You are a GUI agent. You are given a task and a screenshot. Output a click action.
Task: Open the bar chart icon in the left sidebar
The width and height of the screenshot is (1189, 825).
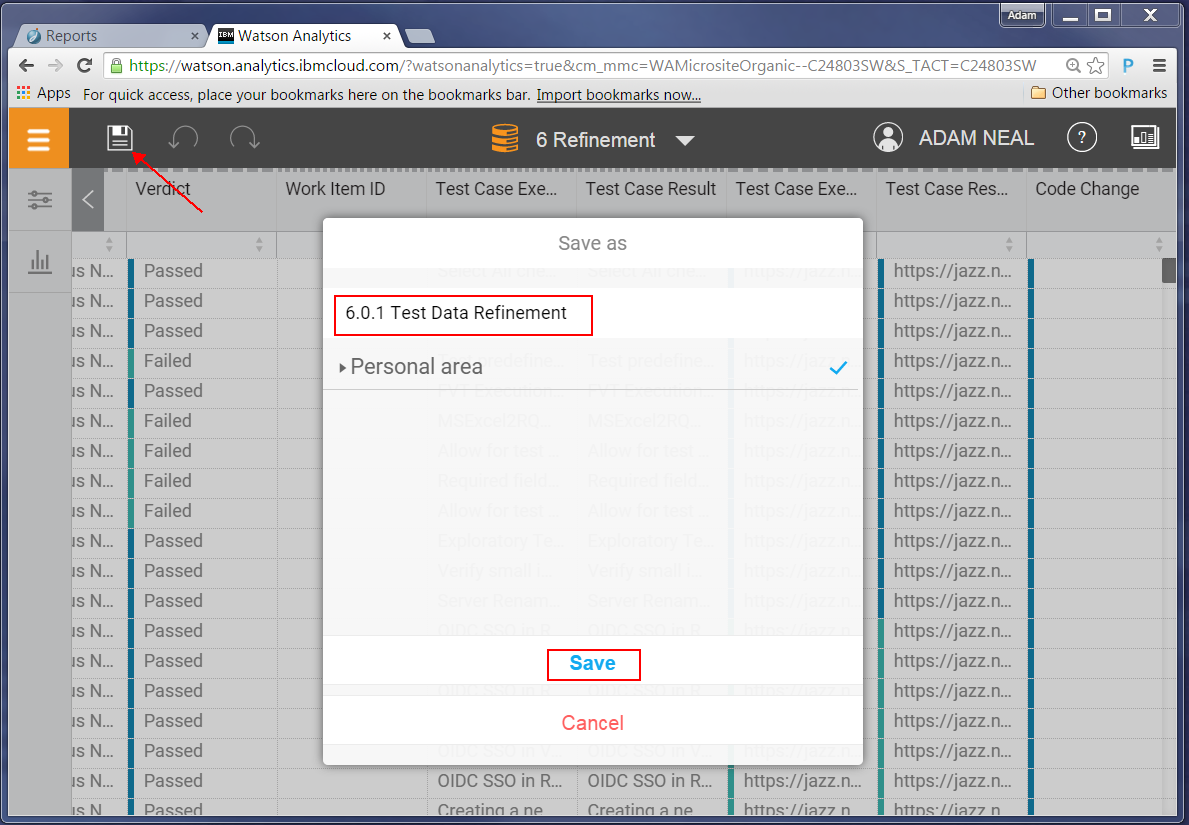[39, 262]
